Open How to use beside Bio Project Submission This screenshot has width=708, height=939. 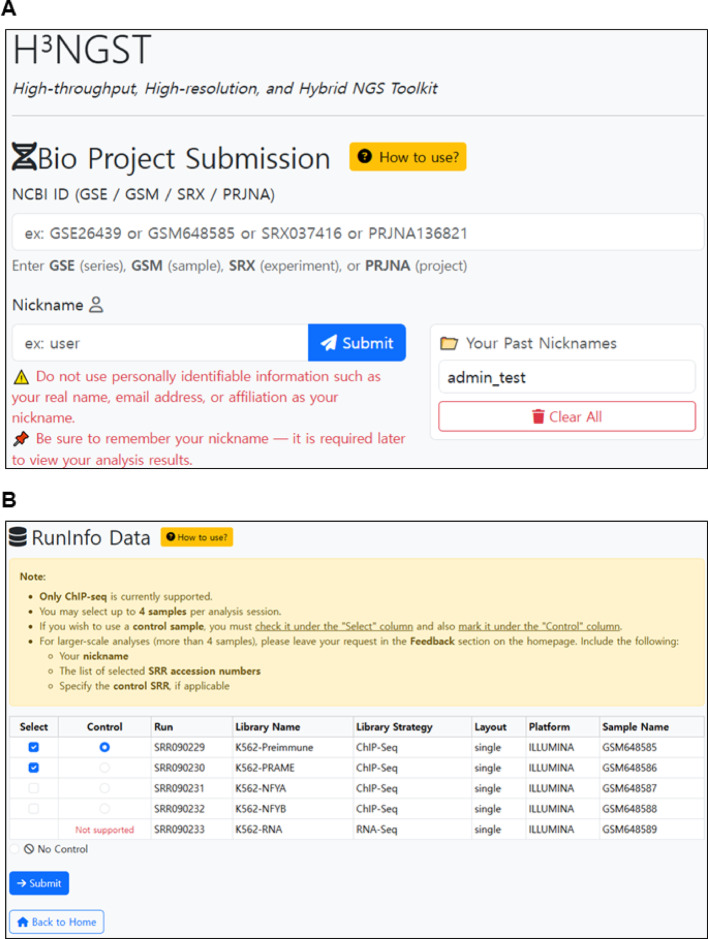click(407, 157)
